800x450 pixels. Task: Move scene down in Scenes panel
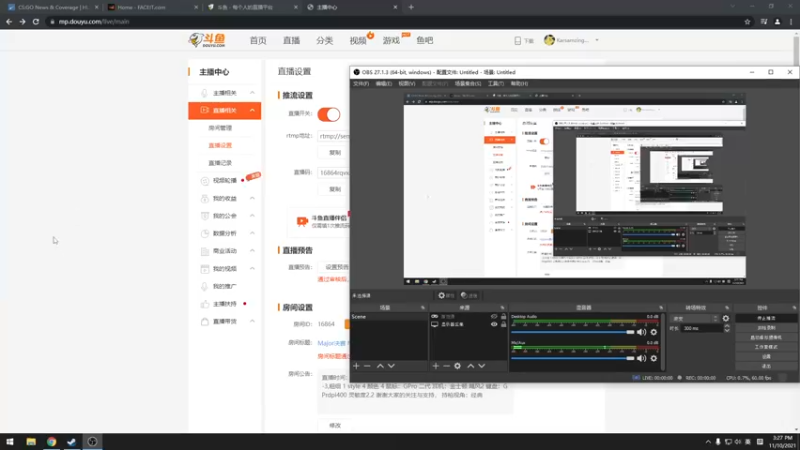click(391, 366)
